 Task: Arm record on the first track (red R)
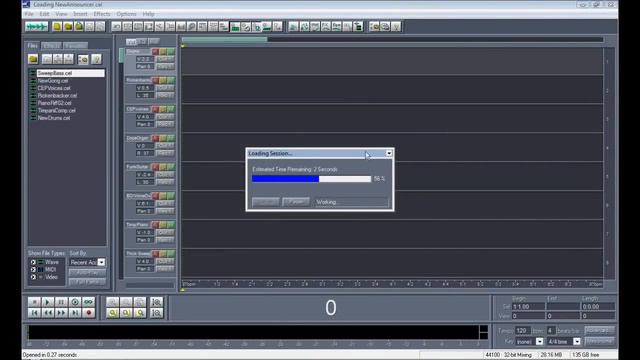point(155,51)
